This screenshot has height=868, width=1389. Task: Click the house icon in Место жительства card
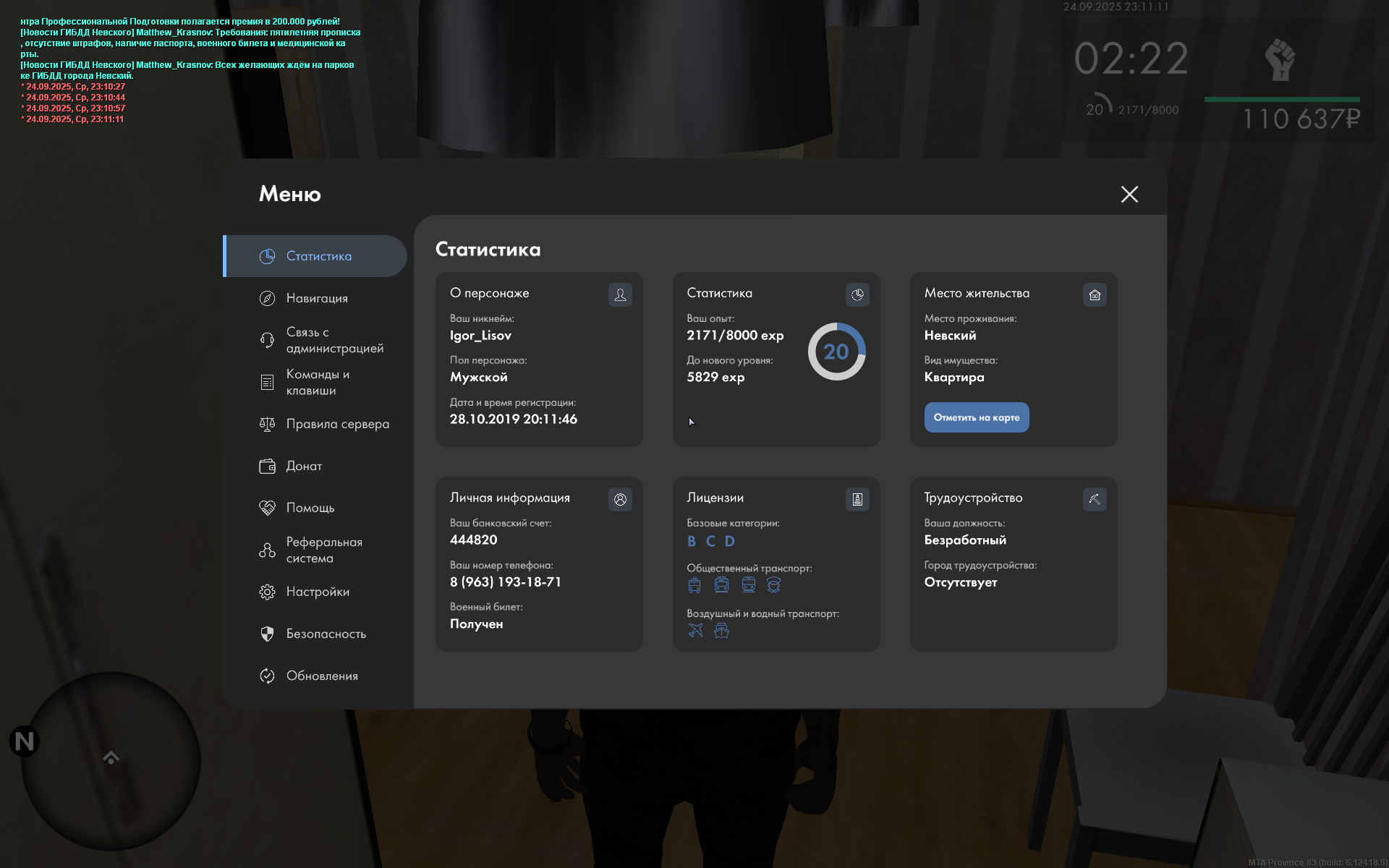coord(1095,294)
